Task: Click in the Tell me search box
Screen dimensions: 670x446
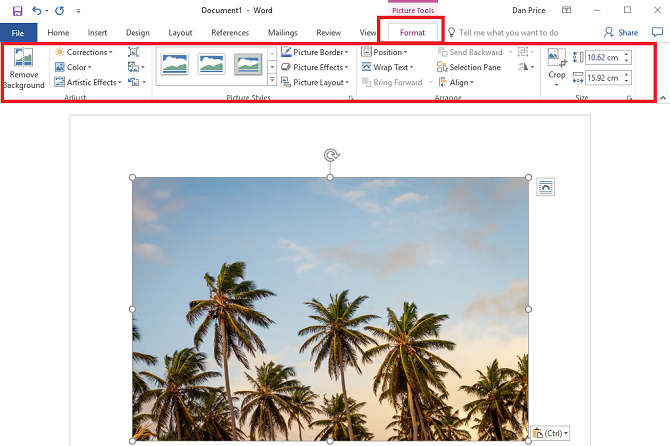Action: click(508, 33)
